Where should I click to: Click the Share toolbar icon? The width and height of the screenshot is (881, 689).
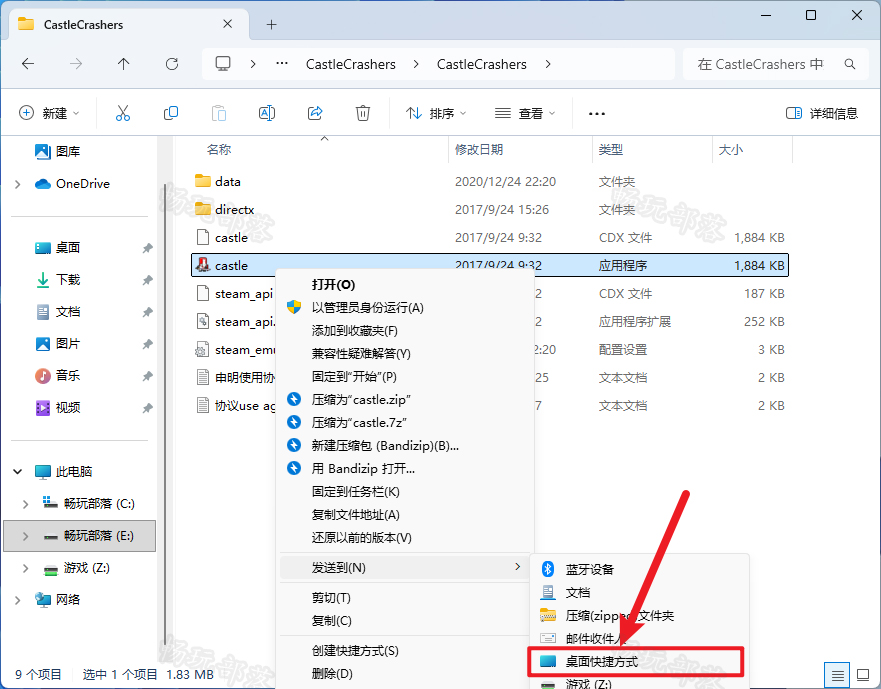(x=315, y=114)
